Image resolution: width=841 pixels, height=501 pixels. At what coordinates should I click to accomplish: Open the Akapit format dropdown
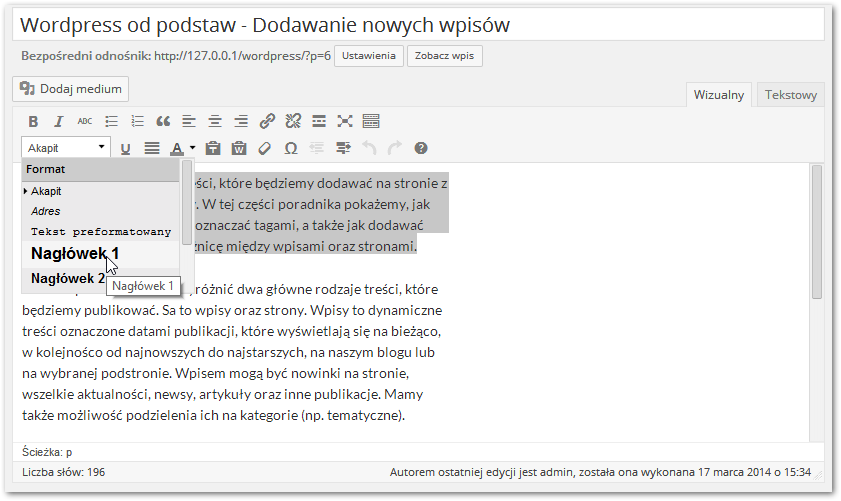tap(66, 148)
